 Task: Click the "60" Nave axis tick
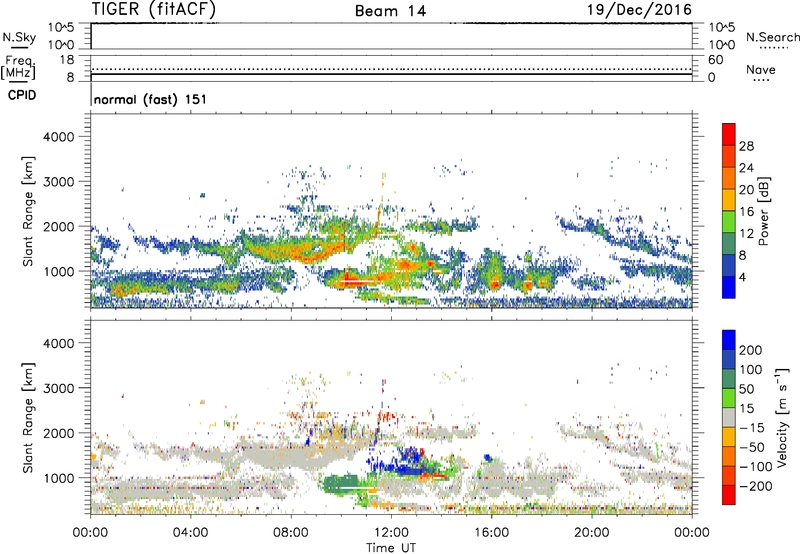coord(716,60)
